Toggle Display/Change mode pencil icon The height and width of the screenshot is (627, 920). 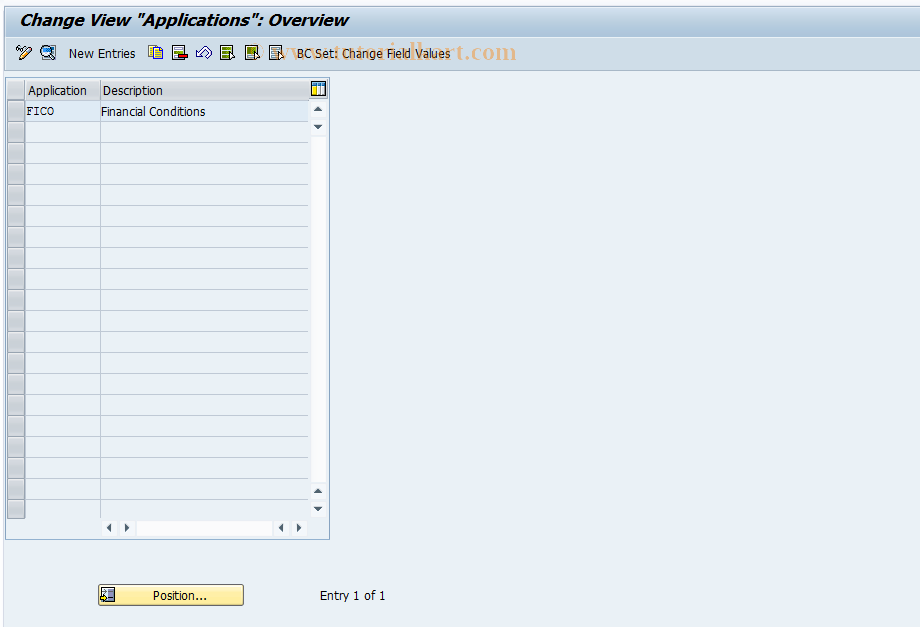[x=23, y=53]
